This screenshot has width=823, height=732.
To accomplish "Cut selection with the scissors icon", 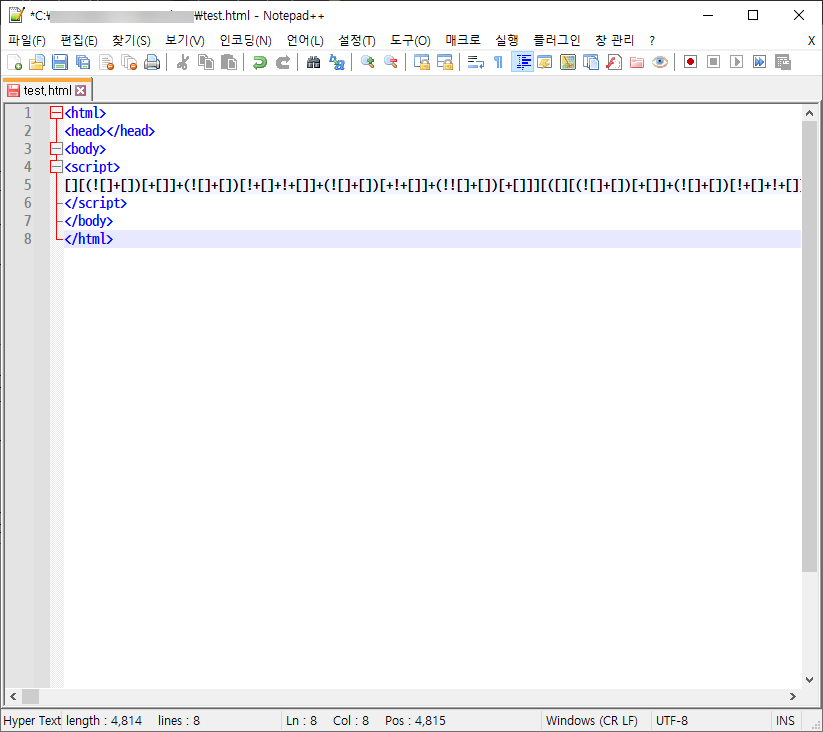I will point(183,62).
